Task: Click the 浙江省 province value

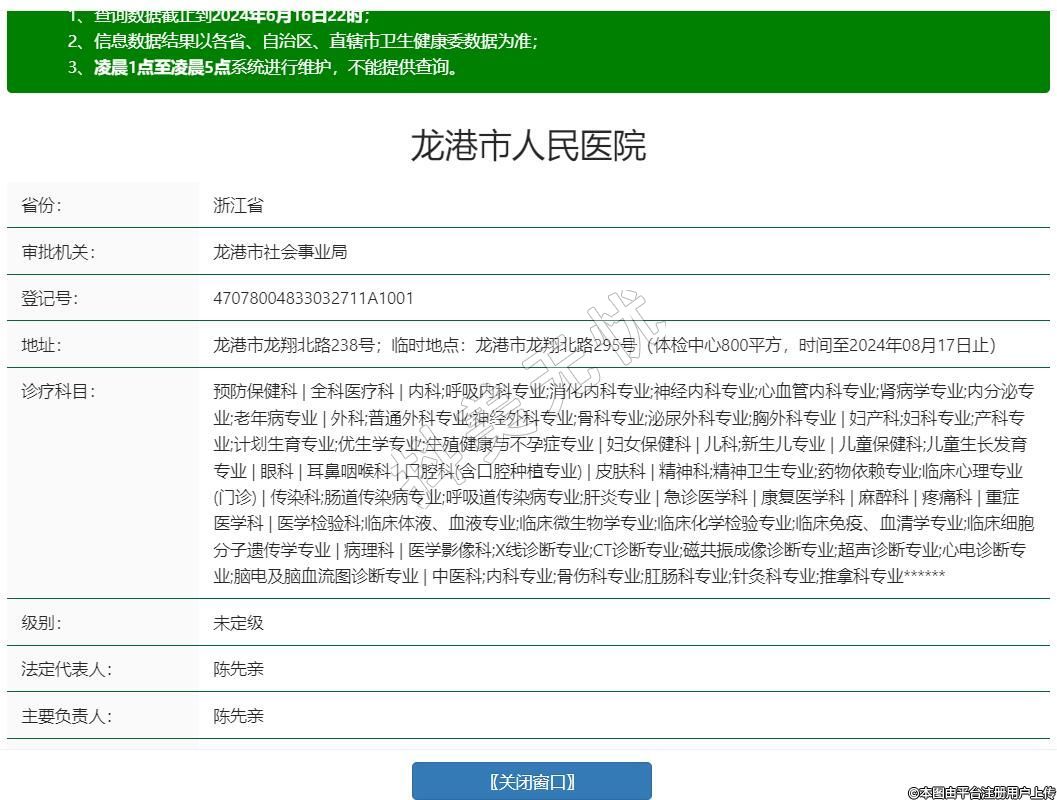Action: tap(238, 206)
